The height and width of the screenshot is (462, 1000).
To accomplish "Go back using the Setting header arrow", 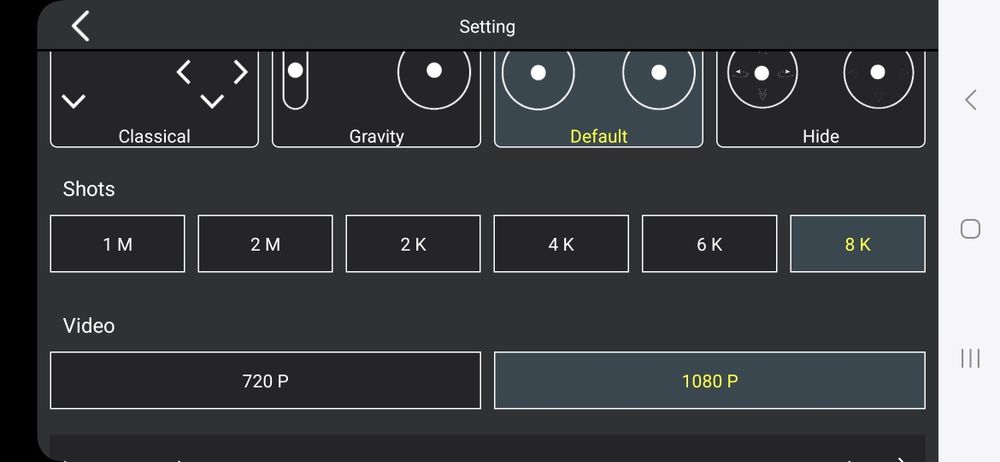I will tap(80, 27).
